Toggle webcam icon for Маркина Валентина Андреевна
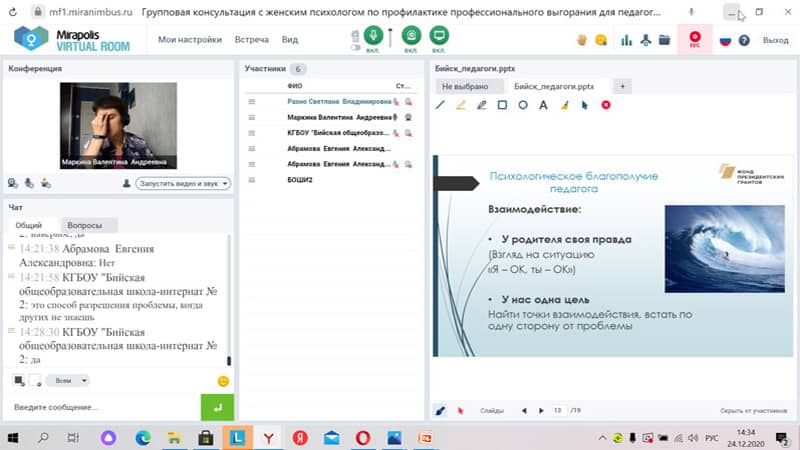This screenshot has height=450, width=800. pyautogui.click(x=408, y=117)
